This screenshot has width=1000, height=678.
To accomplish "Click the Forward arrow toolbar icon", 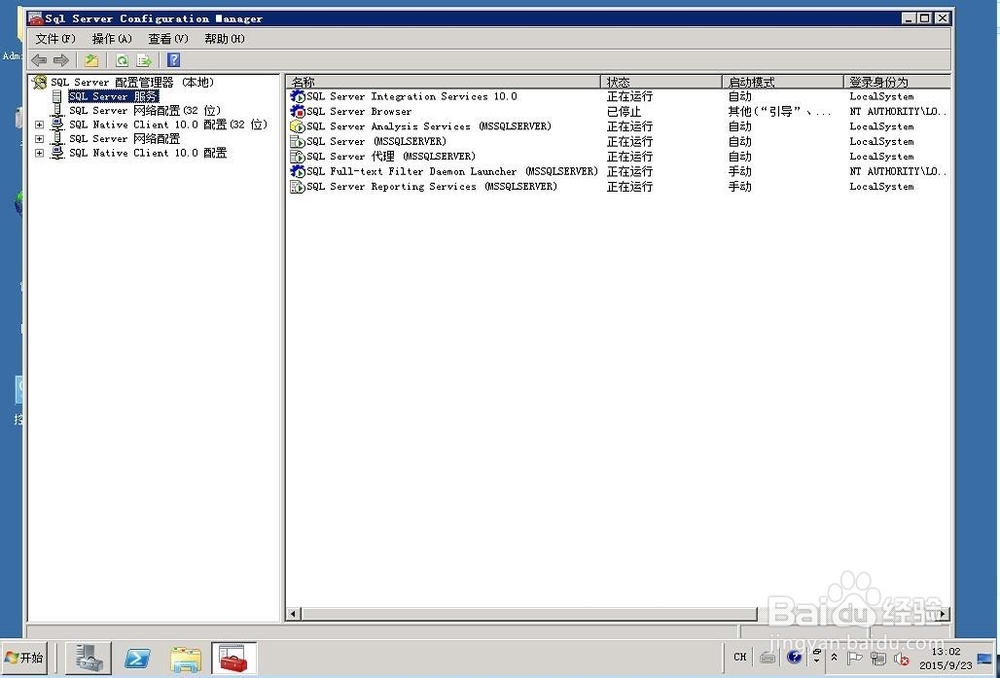I will coord(61,61).
